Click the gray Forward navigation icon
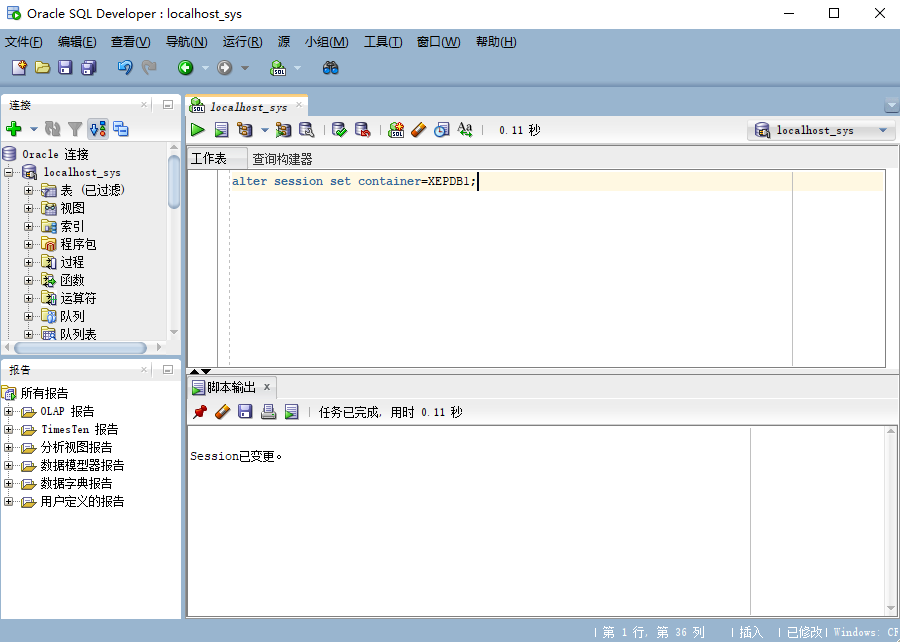 click(224, 68)
